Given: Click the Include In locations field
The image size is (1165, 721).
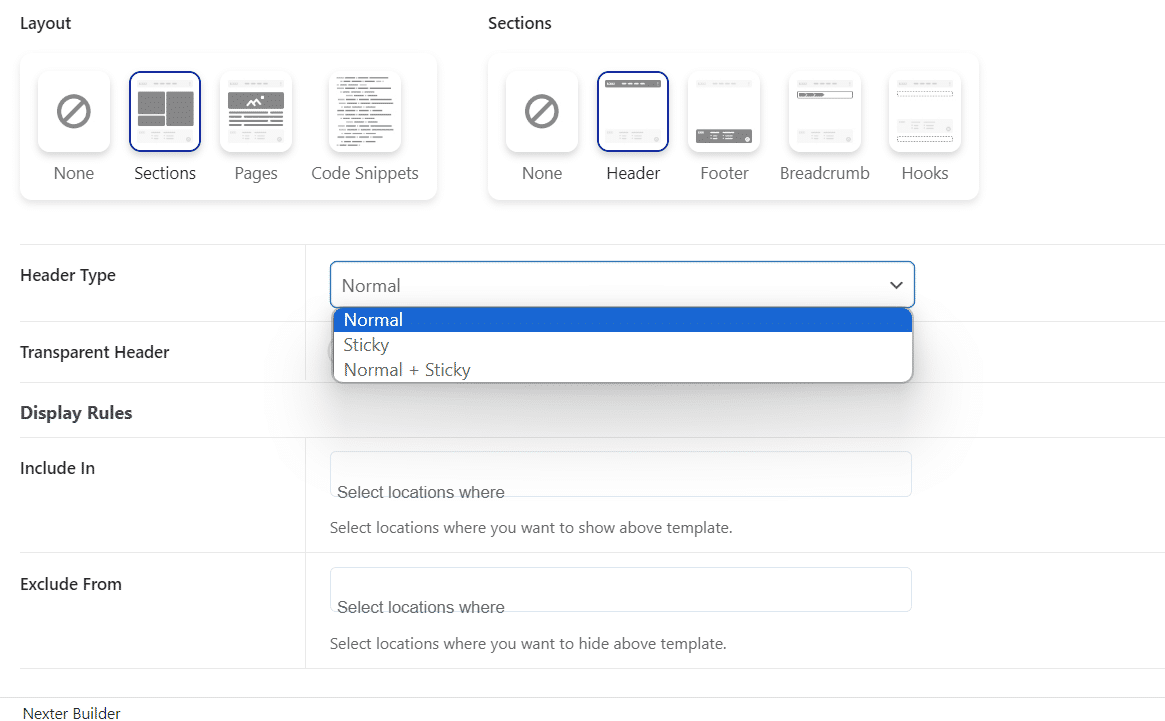Looking at the screenshot, I should coord(620,474).
